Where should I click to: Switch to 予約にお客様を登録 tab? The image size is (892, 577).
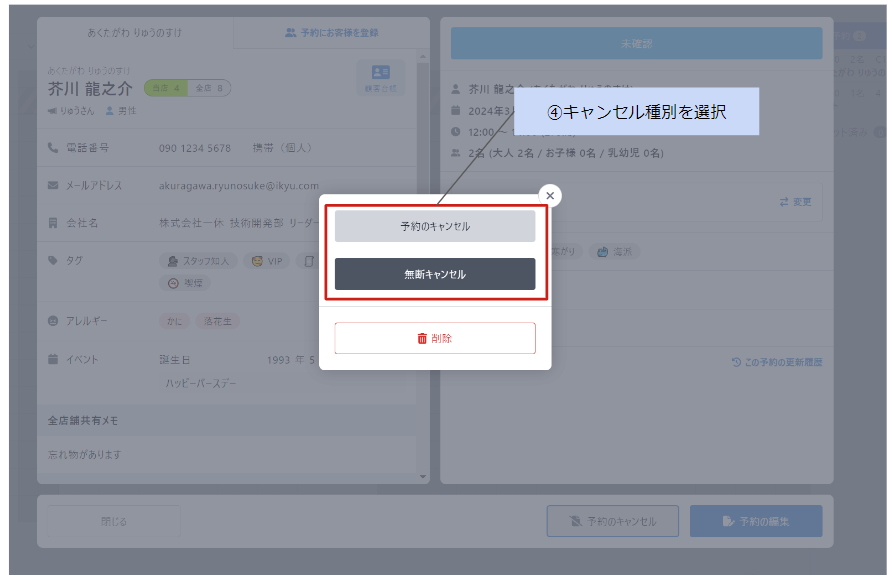click(x=331, y=32)
